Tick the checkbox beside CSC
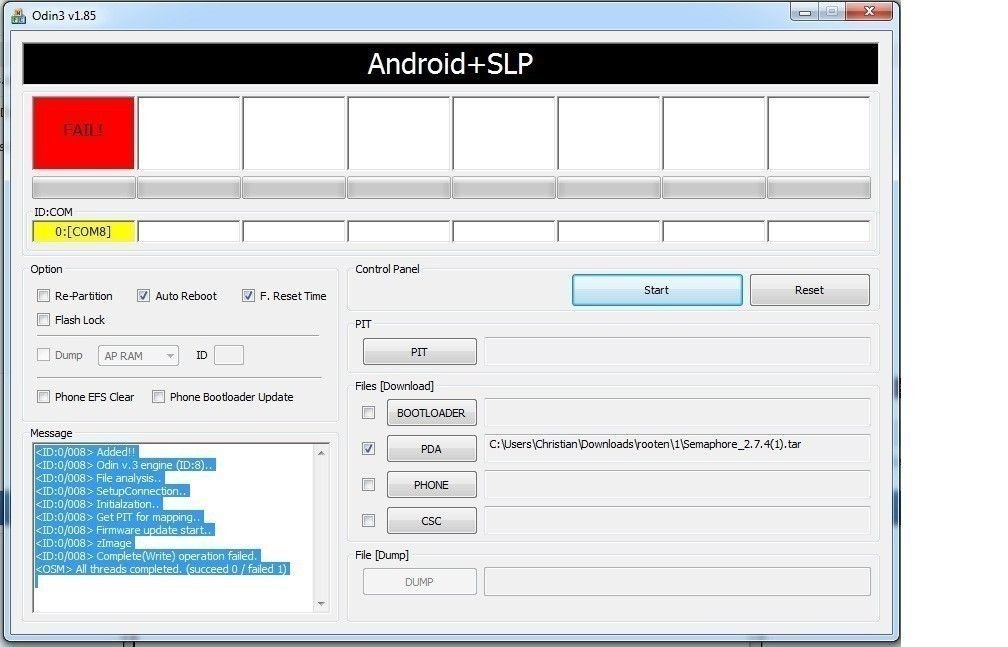 click(368, 521)
